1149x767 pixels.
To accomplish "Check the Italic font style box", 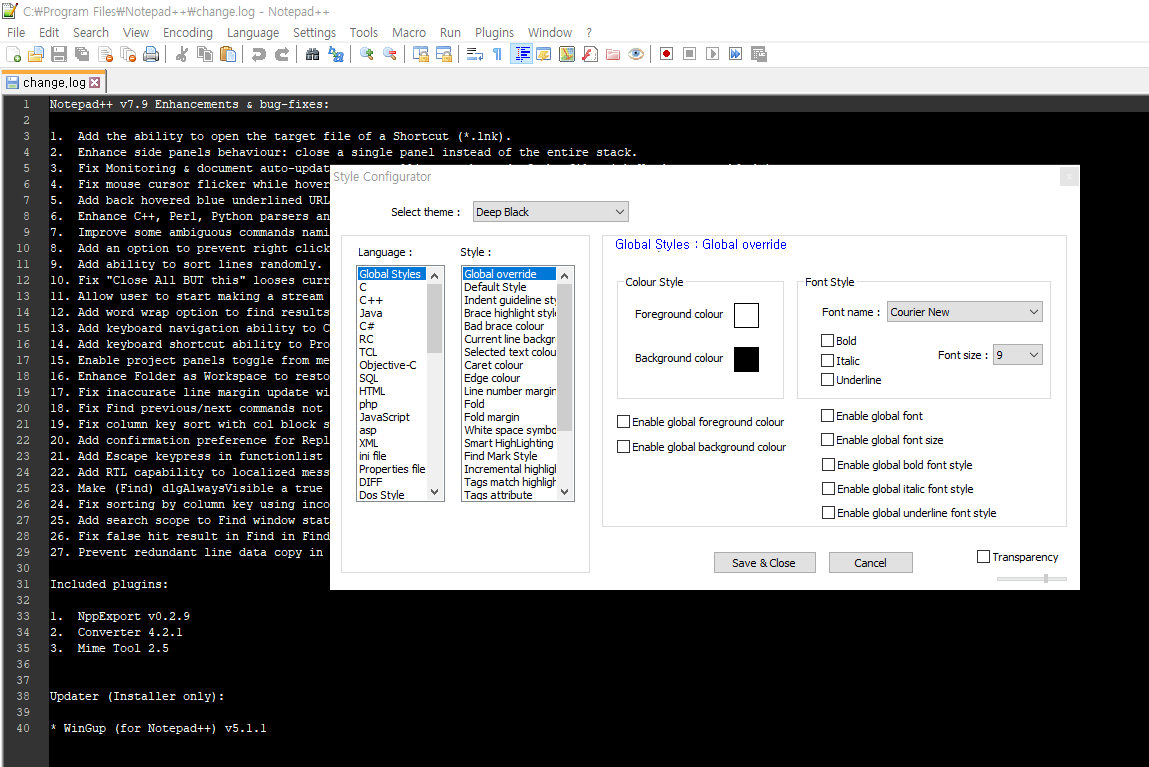I will point(827,360).
